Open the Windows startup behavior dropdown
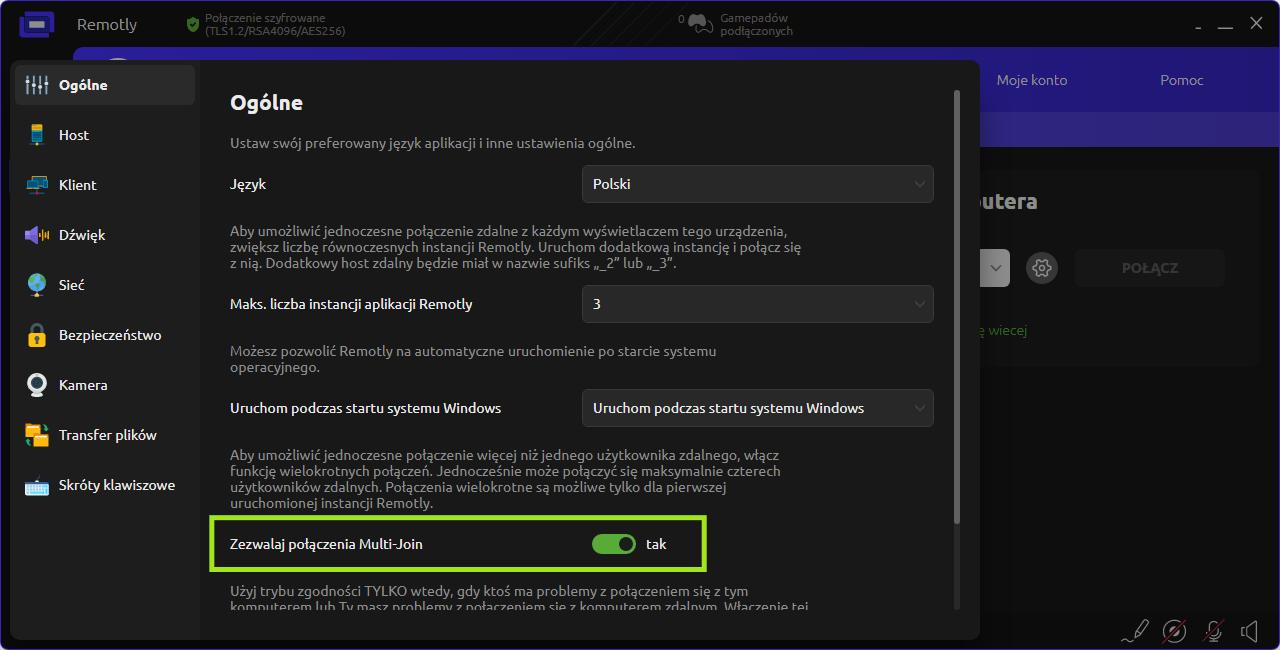 757,408
